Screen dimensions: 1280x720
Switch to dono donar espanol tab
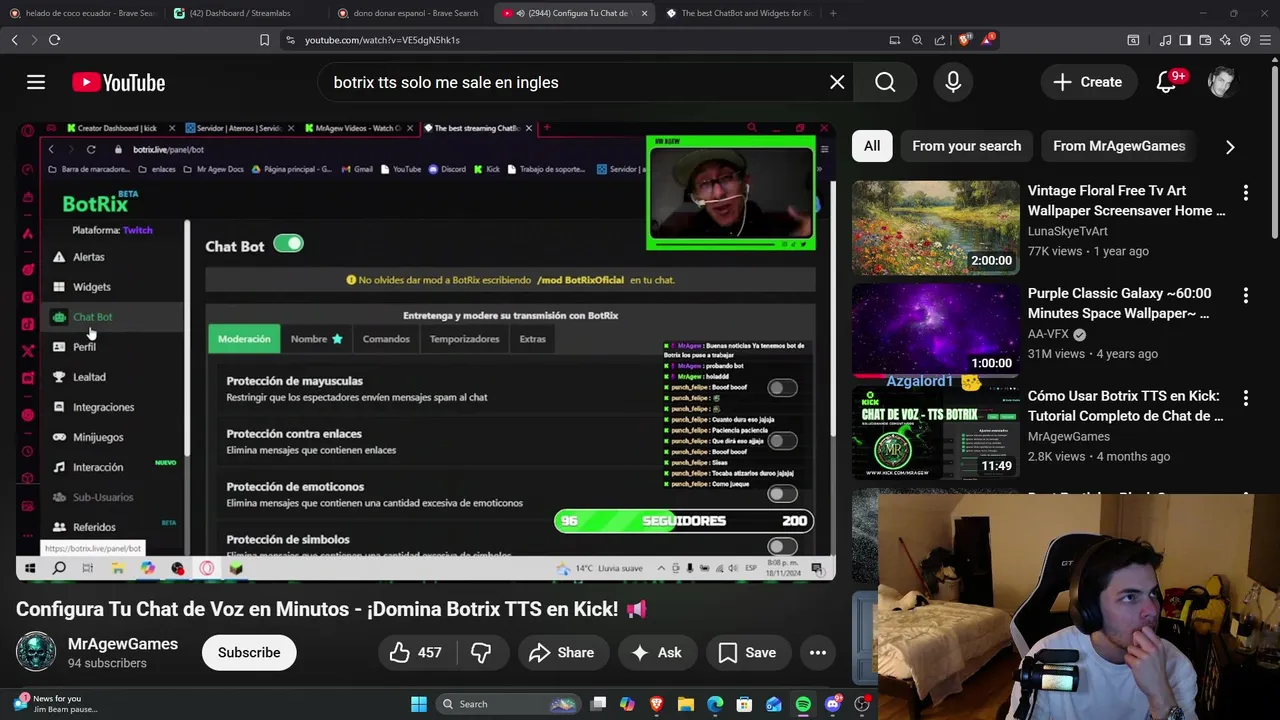coord(410,13)
